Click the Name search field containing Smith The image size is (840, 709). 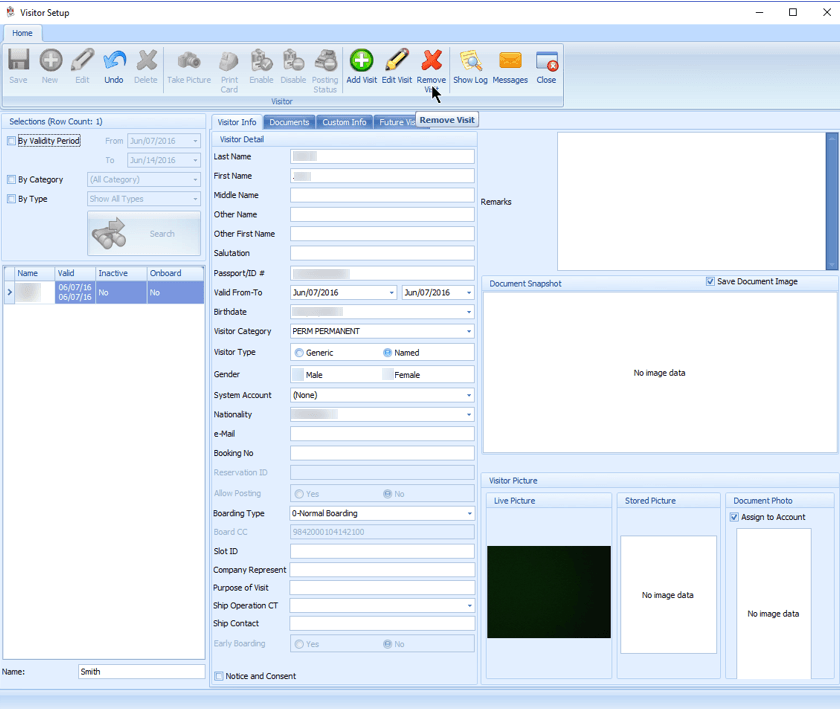click(x=141, y=671)
